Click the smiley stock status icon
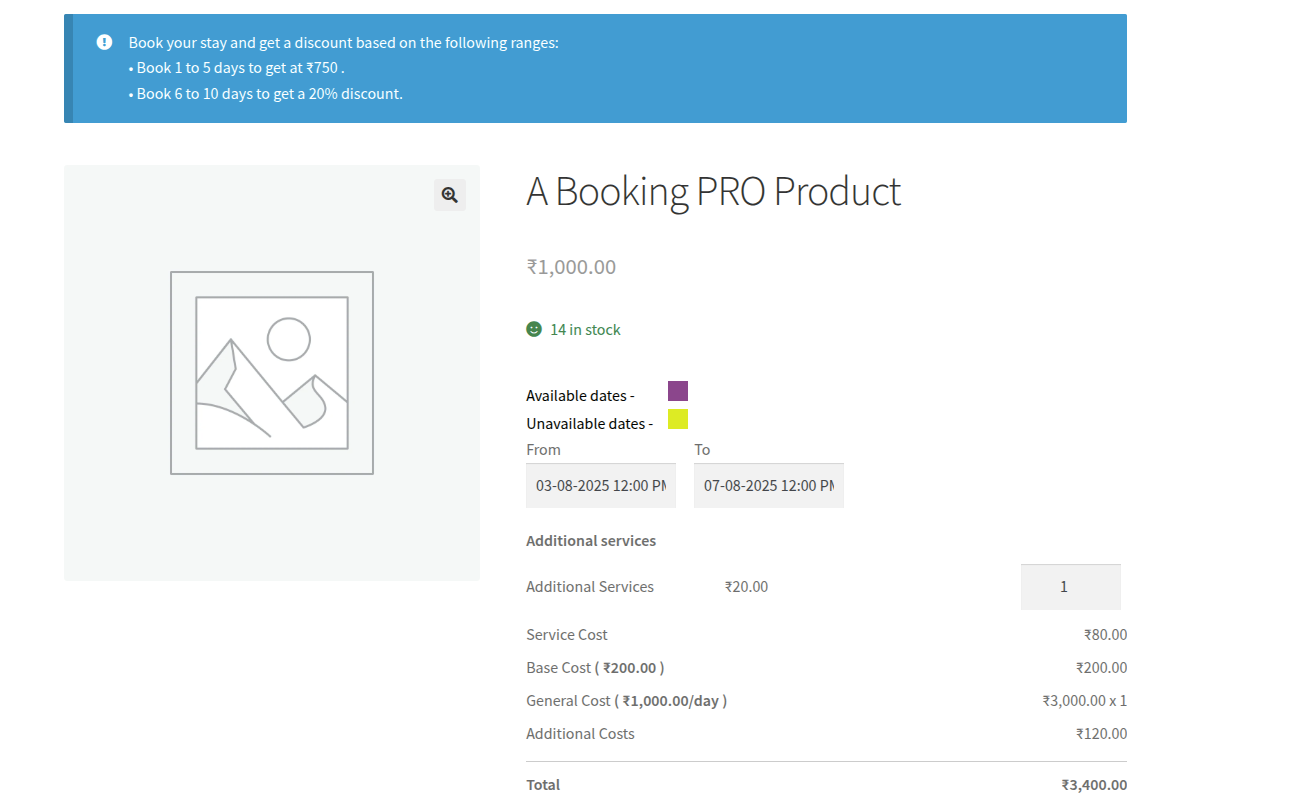The image size is (1309, 810). (x=533, y=328)
